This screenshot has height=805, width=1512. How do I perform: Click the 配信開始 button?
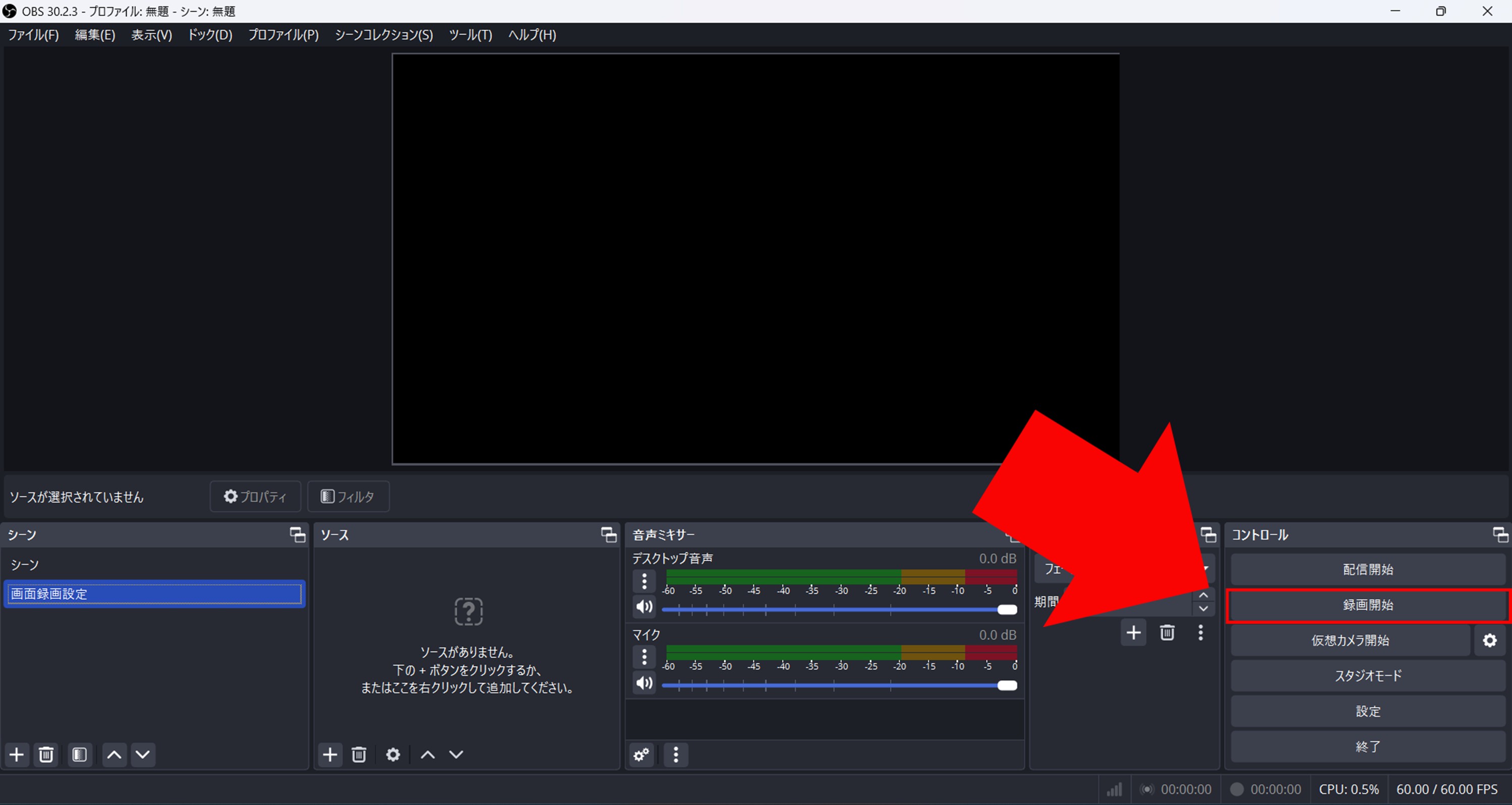1368,569
